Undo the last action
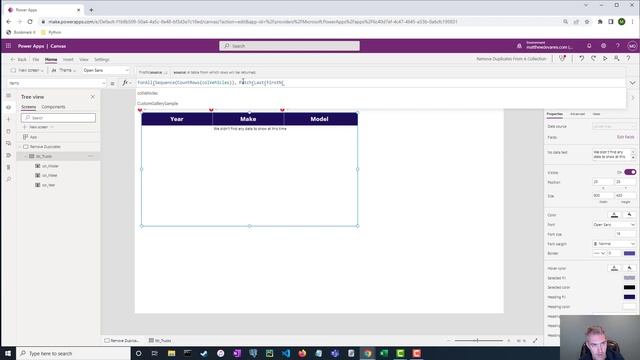The image size is (640, 360). [582, 59]
